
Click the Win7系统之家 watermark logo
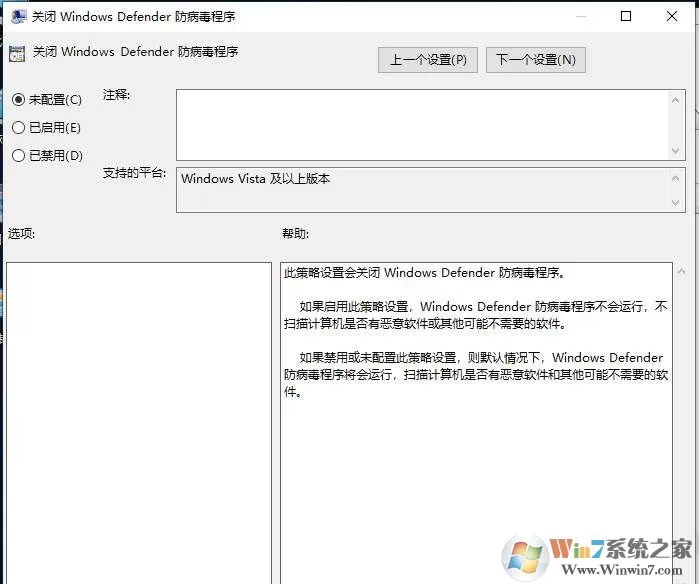coord(597,557)
